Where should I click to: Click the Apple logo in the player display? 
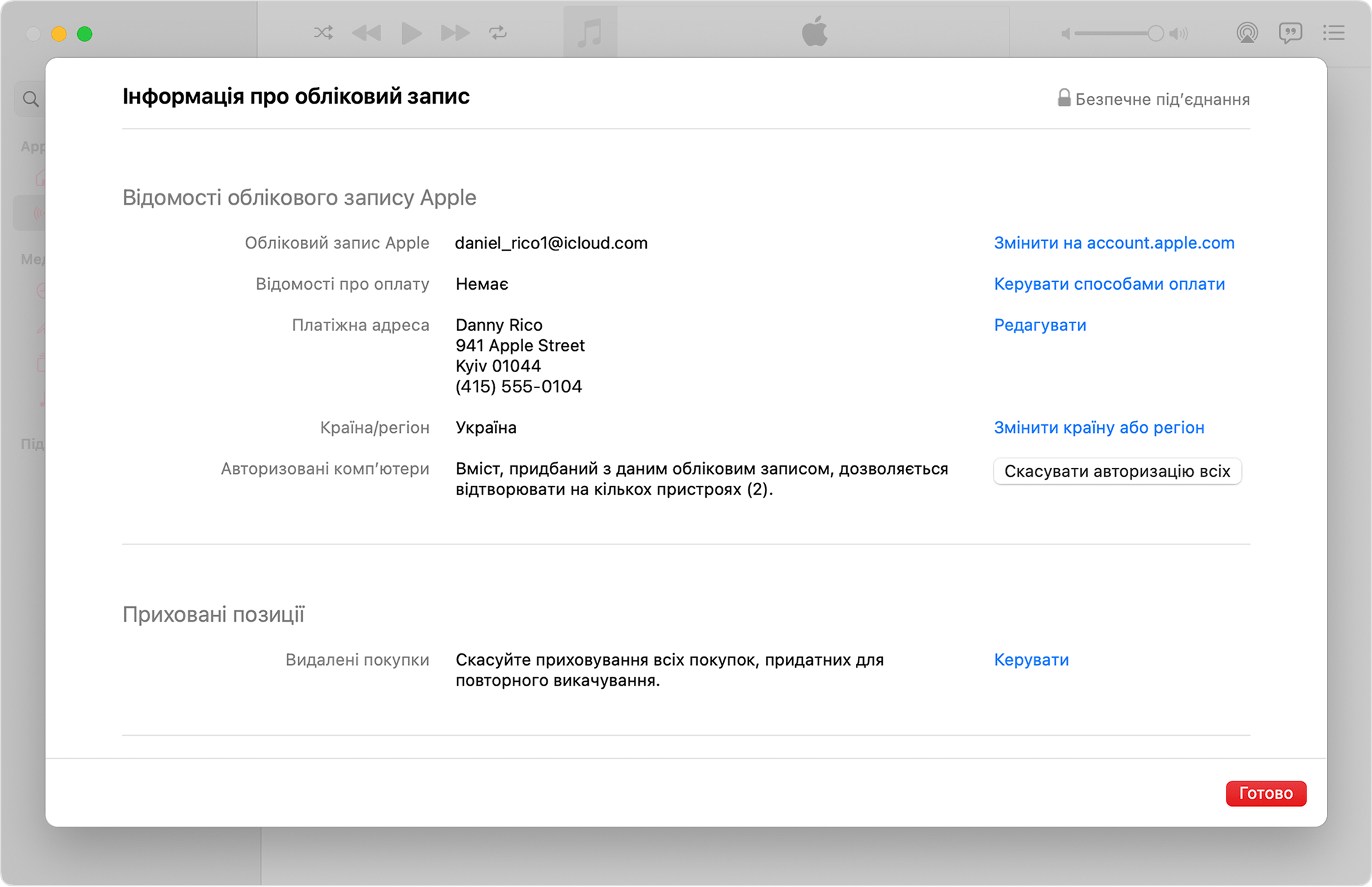[815, 32]
